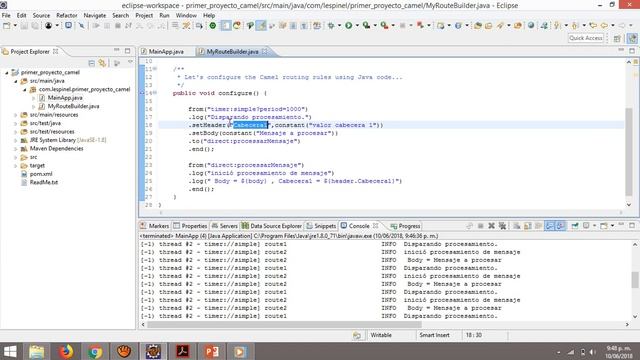This screenshot has width=640, height=360.
Task: Switch to the Snippets tab
Action: [321, 226]
